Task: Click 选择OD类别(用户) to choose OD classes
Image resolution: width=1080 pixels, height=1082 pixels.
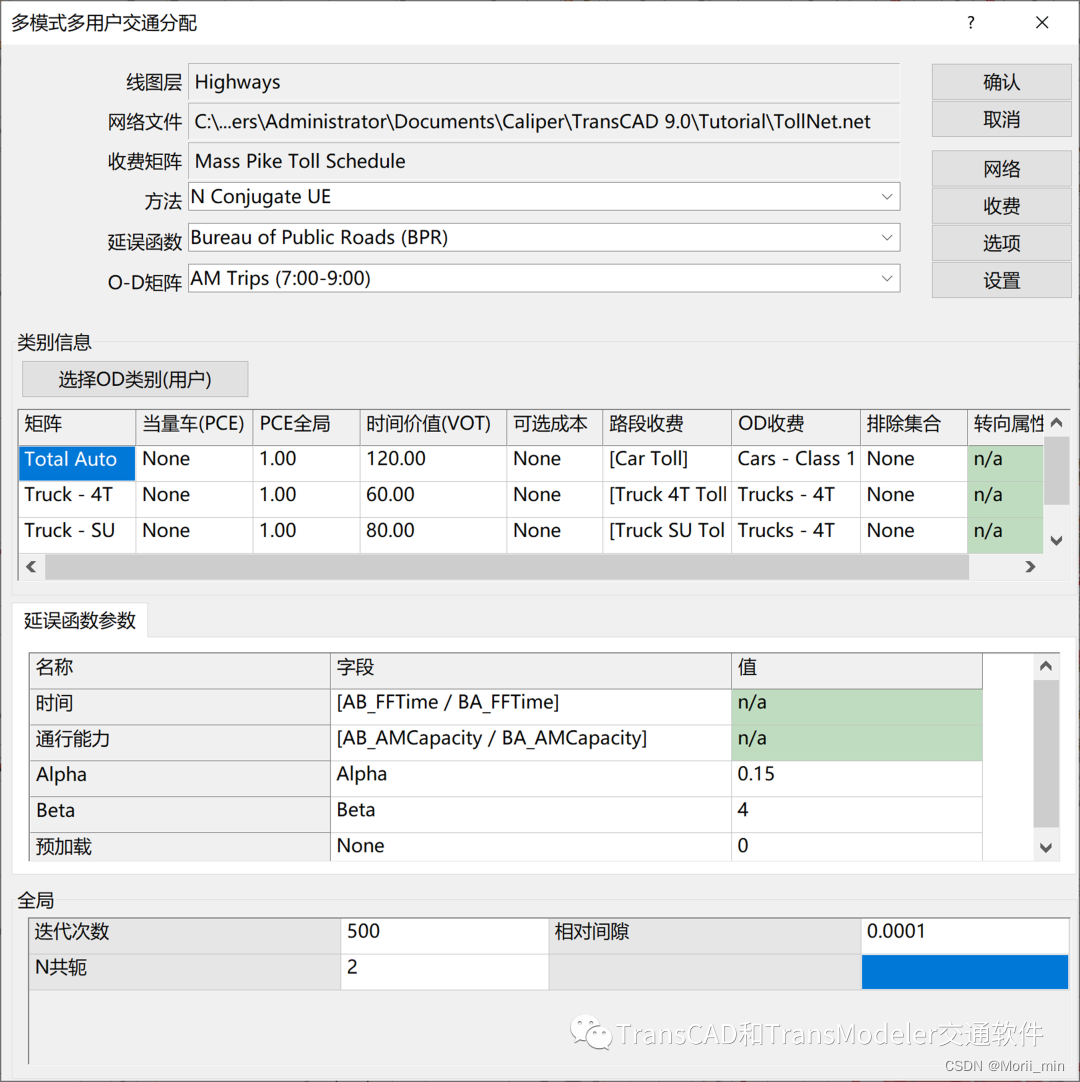Action: pos(134,379)
